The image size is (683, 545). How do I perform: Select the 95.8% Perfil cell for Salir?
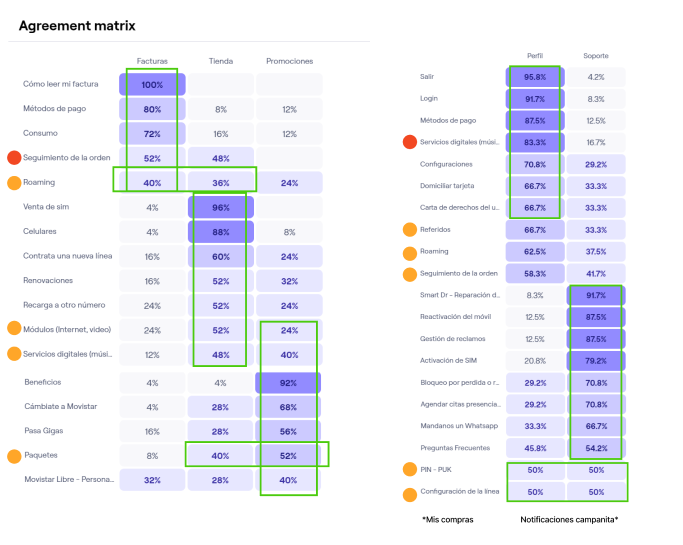pyautogui.click(x=535, y=77)
